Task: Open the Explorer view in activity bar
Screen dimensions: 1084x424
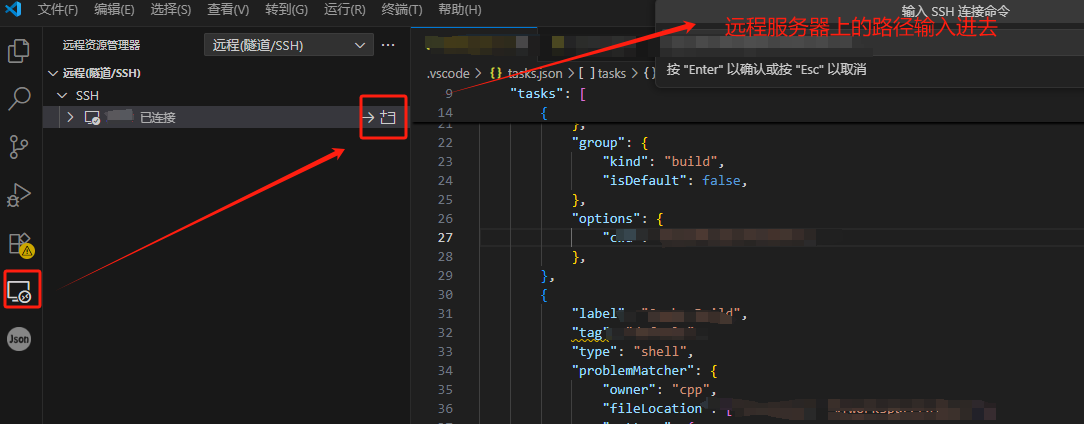Action: [19, 52]
